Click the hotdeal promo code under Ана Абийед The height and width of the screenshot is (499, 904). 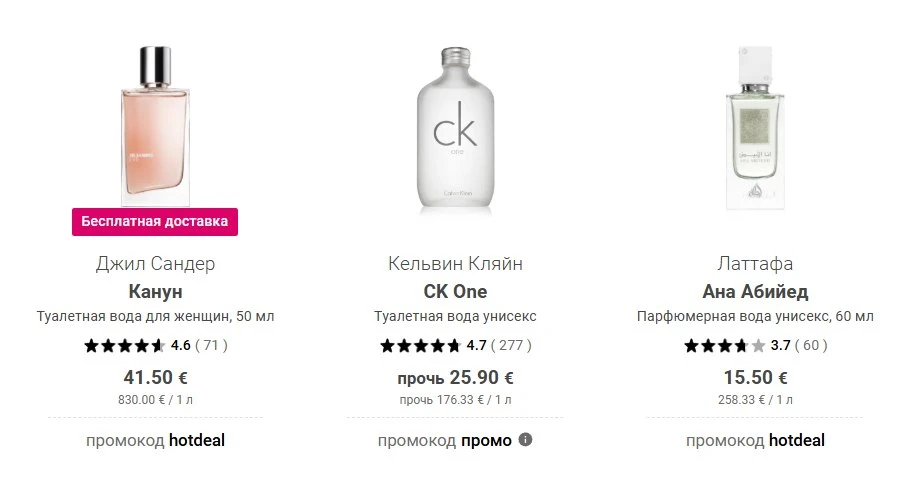click(x=797, y=440)
